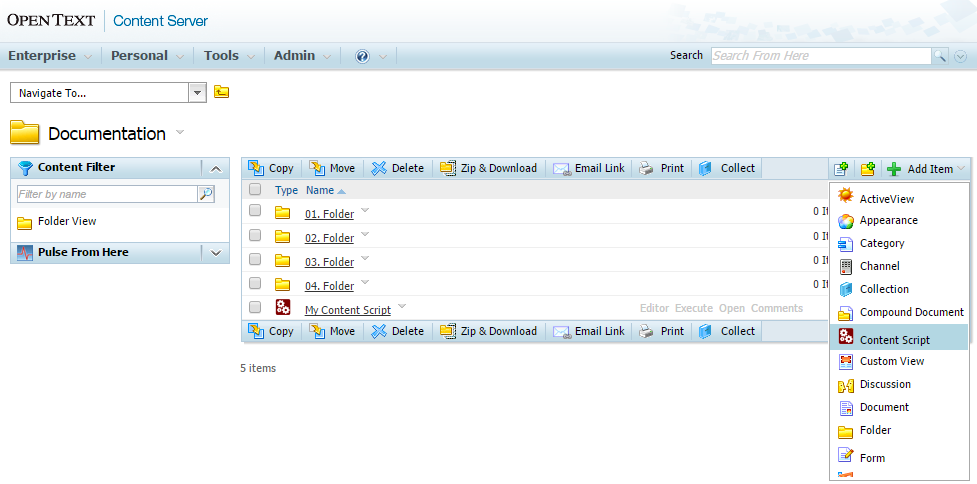The image size is (977, 484).
Task: Click the green plus Add Item icon
Action: (x=894, y=169)
